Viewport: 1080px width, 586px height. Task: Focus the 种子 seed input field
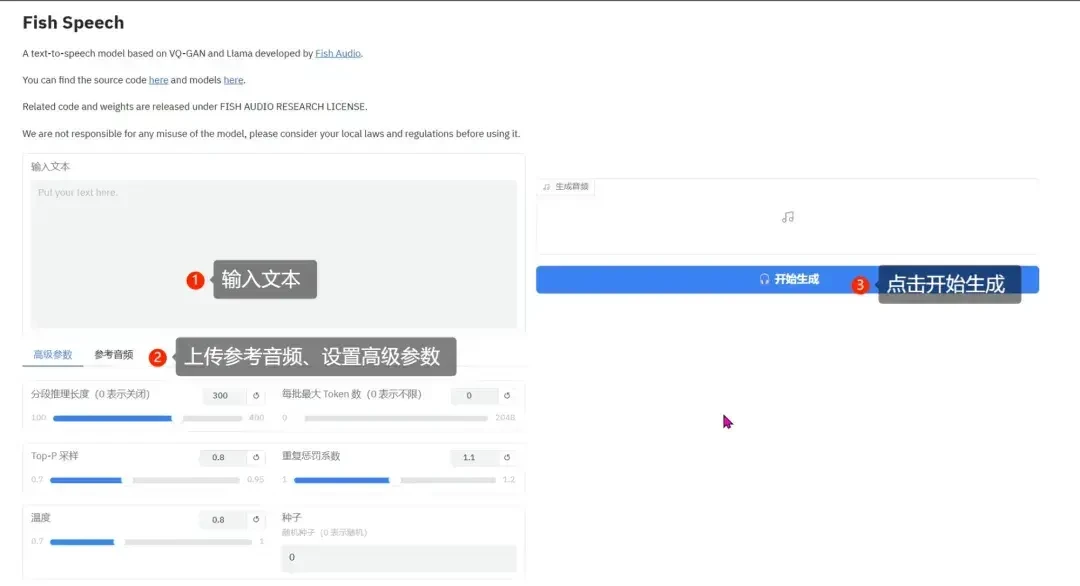click(x=399, y=558)
